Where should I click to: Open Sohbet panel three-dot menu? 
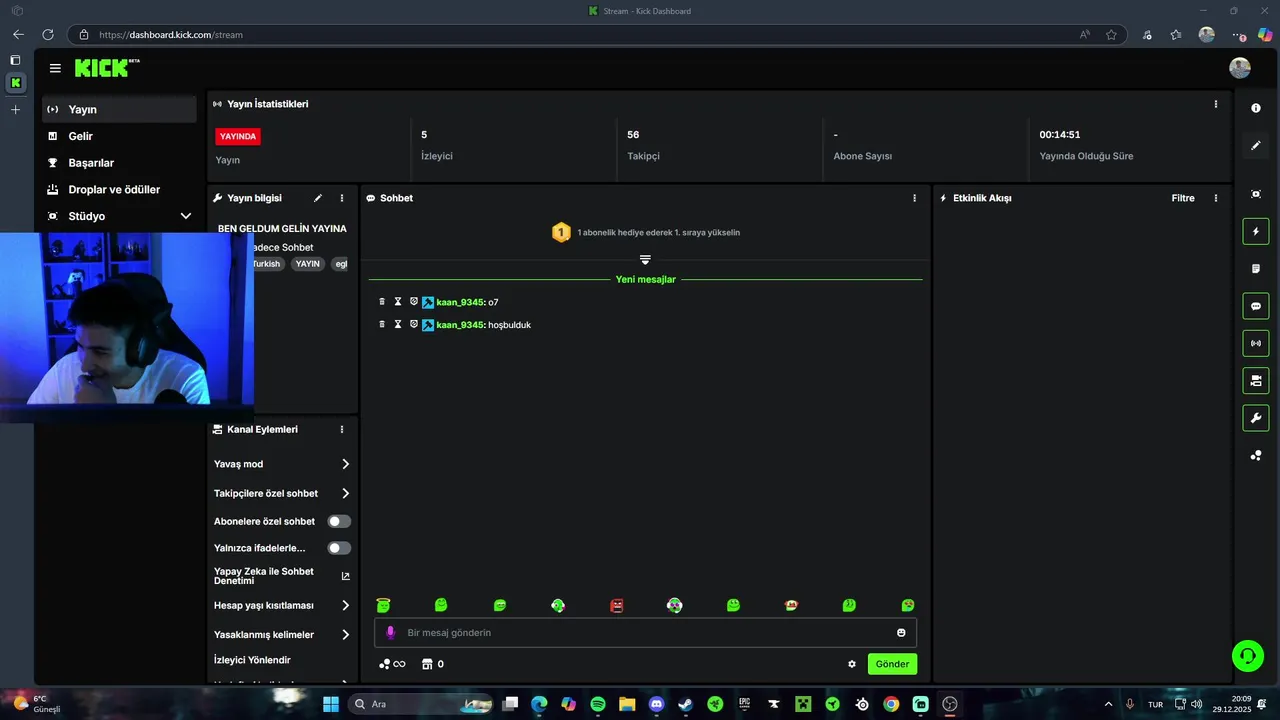914,198
